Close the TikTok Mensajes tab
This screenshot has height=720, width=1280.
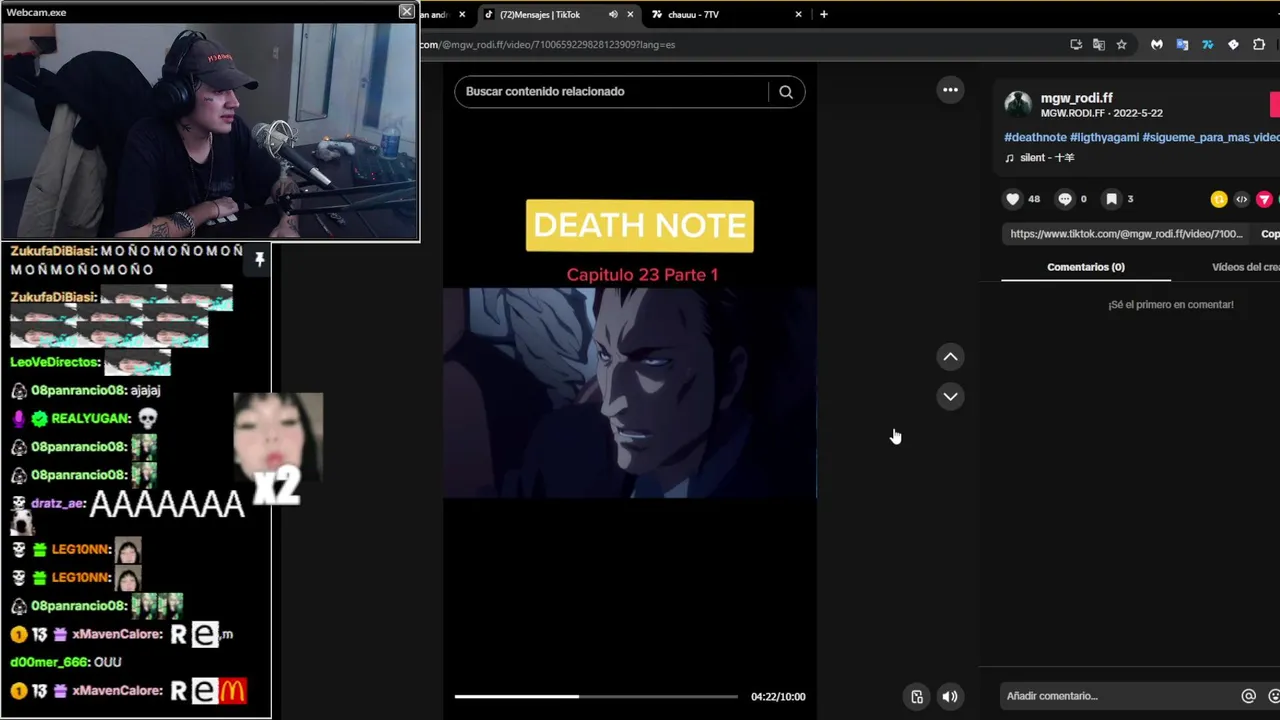(x=630, y=14)
